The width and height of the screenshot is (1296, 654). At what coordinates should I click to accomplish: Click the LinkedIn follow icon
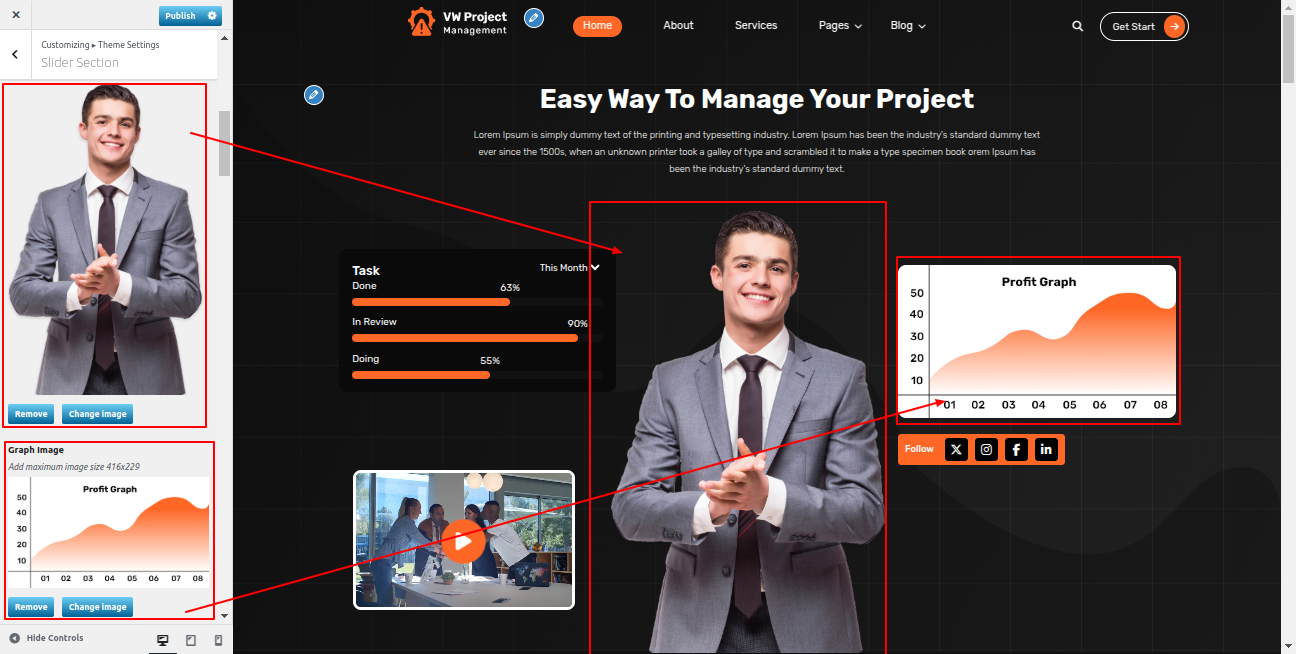(1046, 450)
